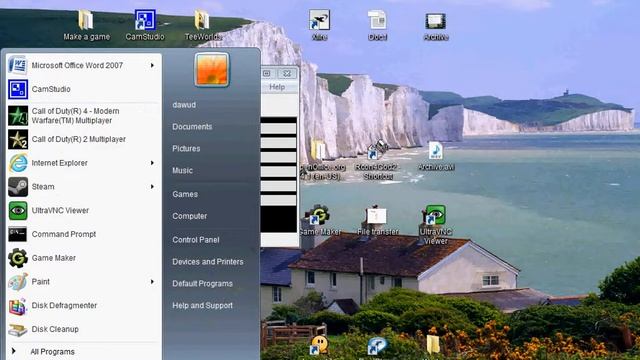Select the Archive.avi file with music note
This screenshot has width=640, height=360.
point(436,156)
